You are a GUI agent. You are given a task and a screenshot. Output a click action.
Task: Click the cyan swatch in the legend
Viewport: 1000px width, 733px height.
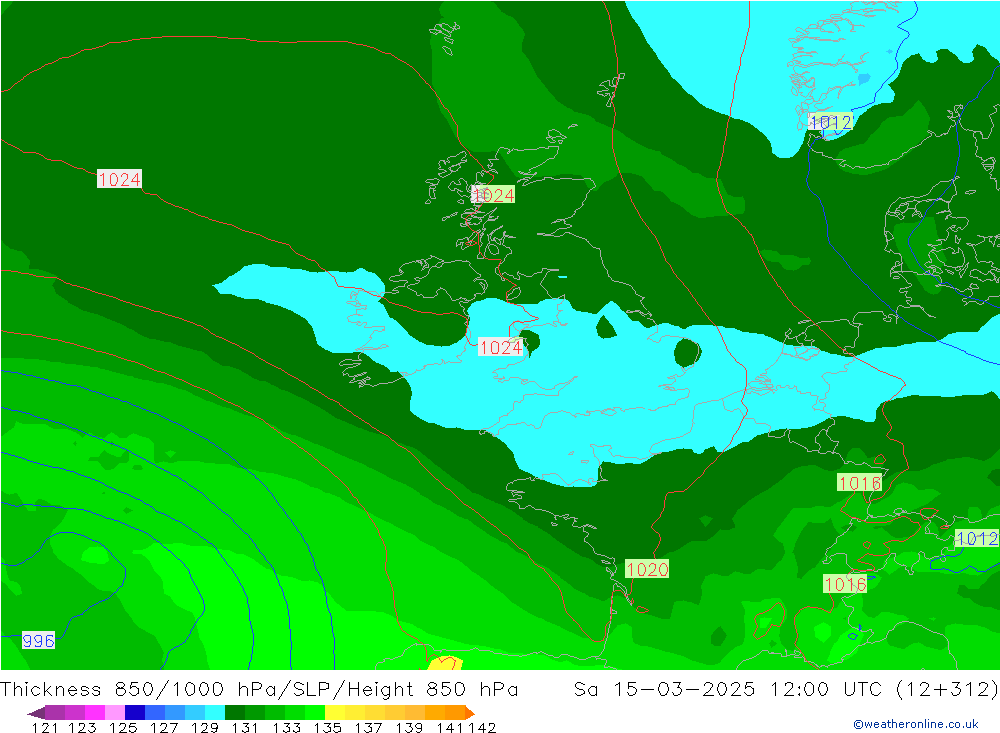click(215, 712)
